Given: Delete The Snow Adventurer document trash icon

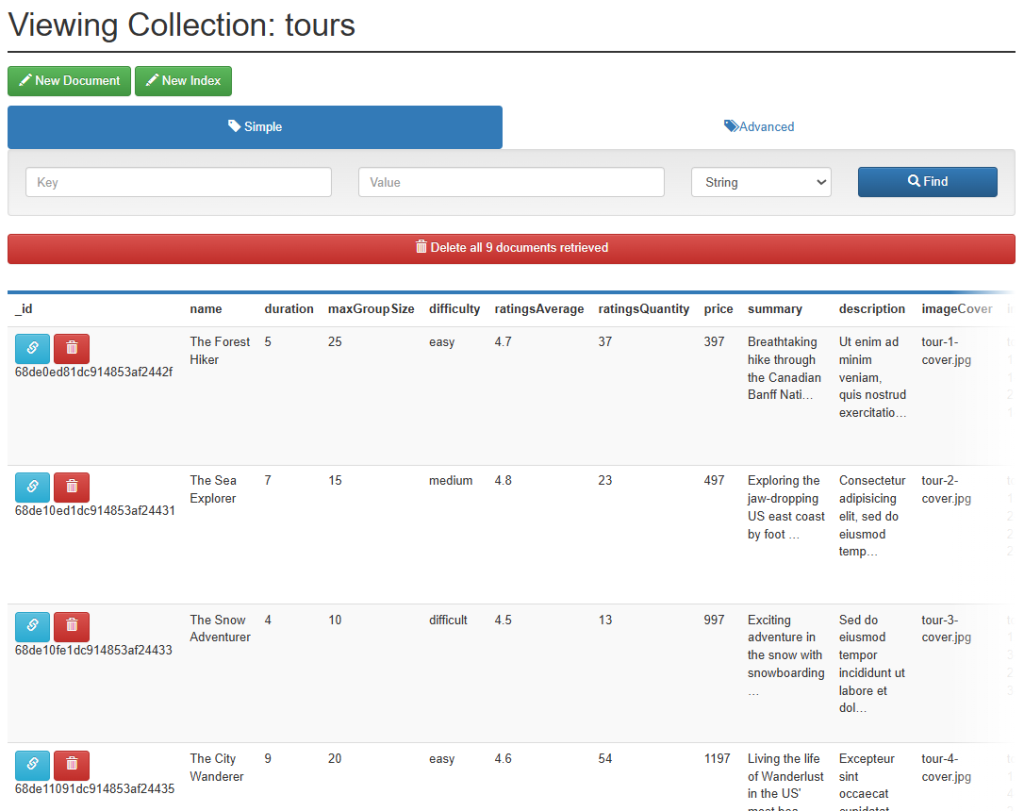Looking at the screenshot, I should tap(71, 626).
